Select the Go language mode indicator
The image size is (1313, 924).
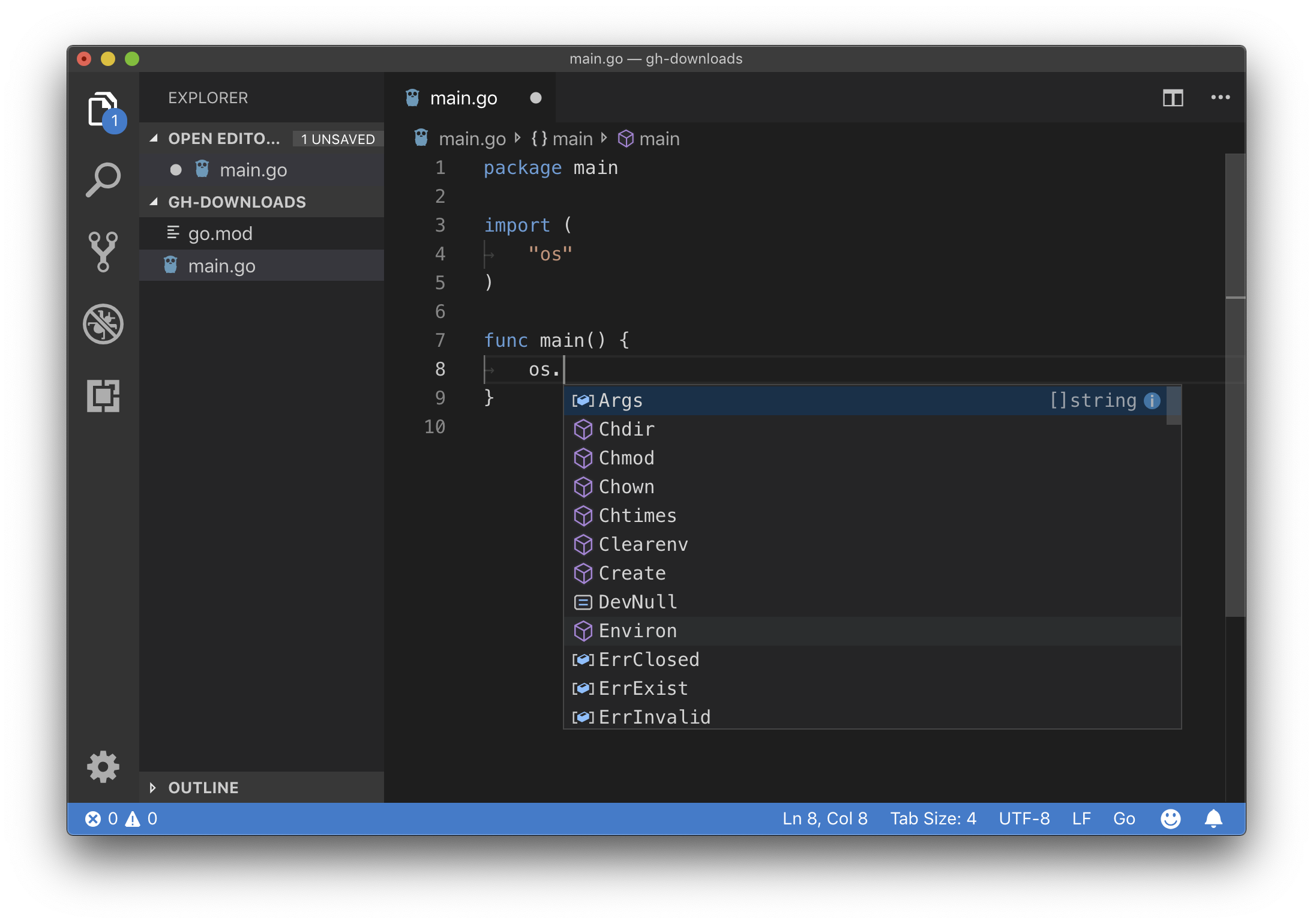(x=1124, y=818)
